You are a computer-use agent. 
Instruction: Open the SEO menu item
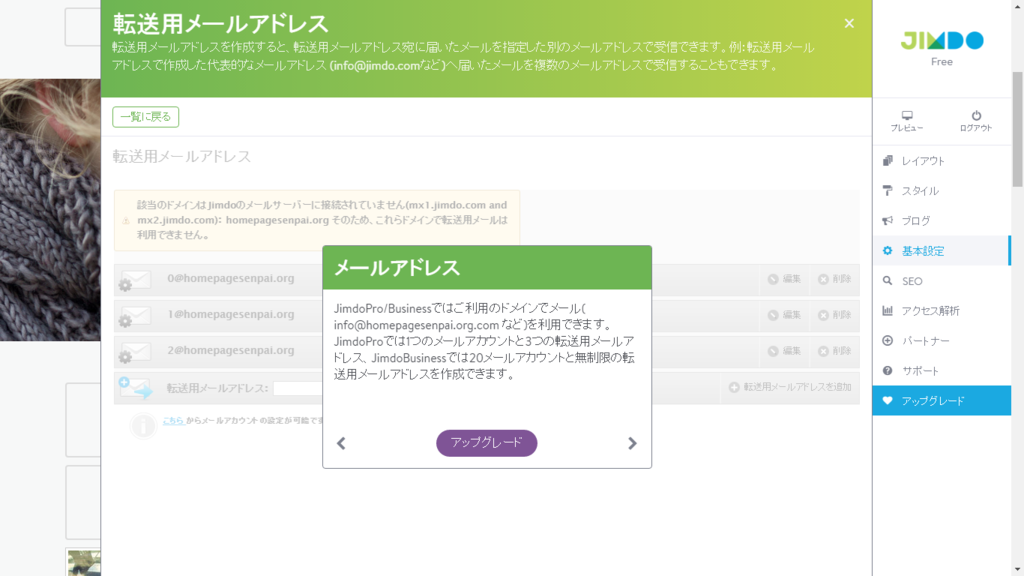coord(942,281)
